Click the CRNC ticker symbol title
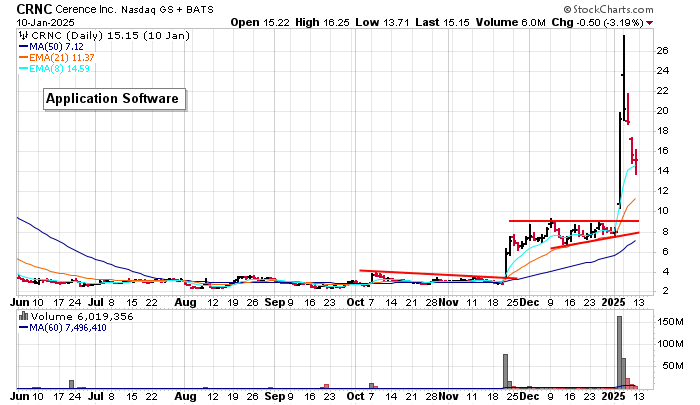Screen dimensions: 700x405 [x=34, y=9]
